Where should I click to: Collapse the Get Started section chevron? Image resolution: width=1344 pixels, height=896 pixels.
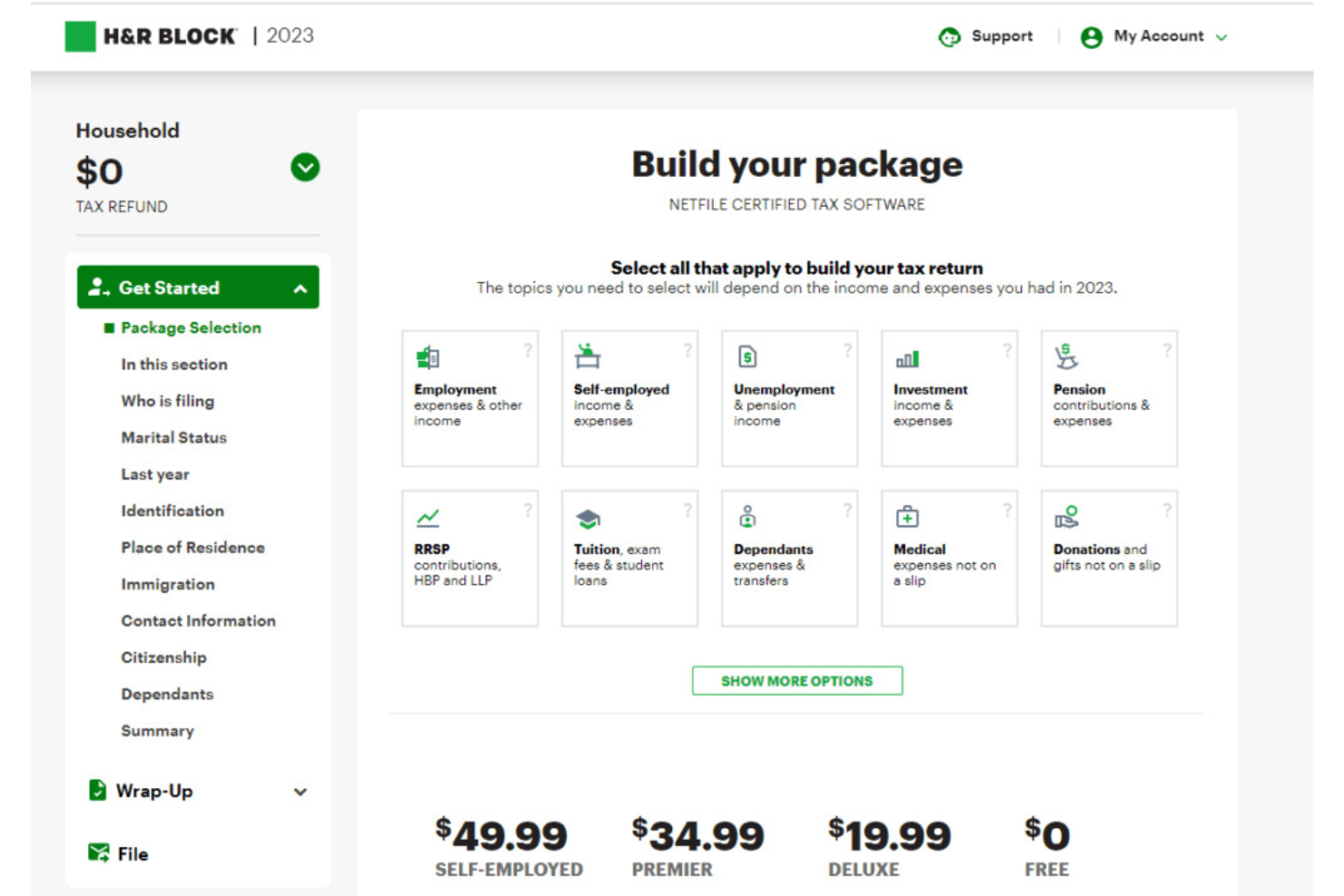(301, 289)
